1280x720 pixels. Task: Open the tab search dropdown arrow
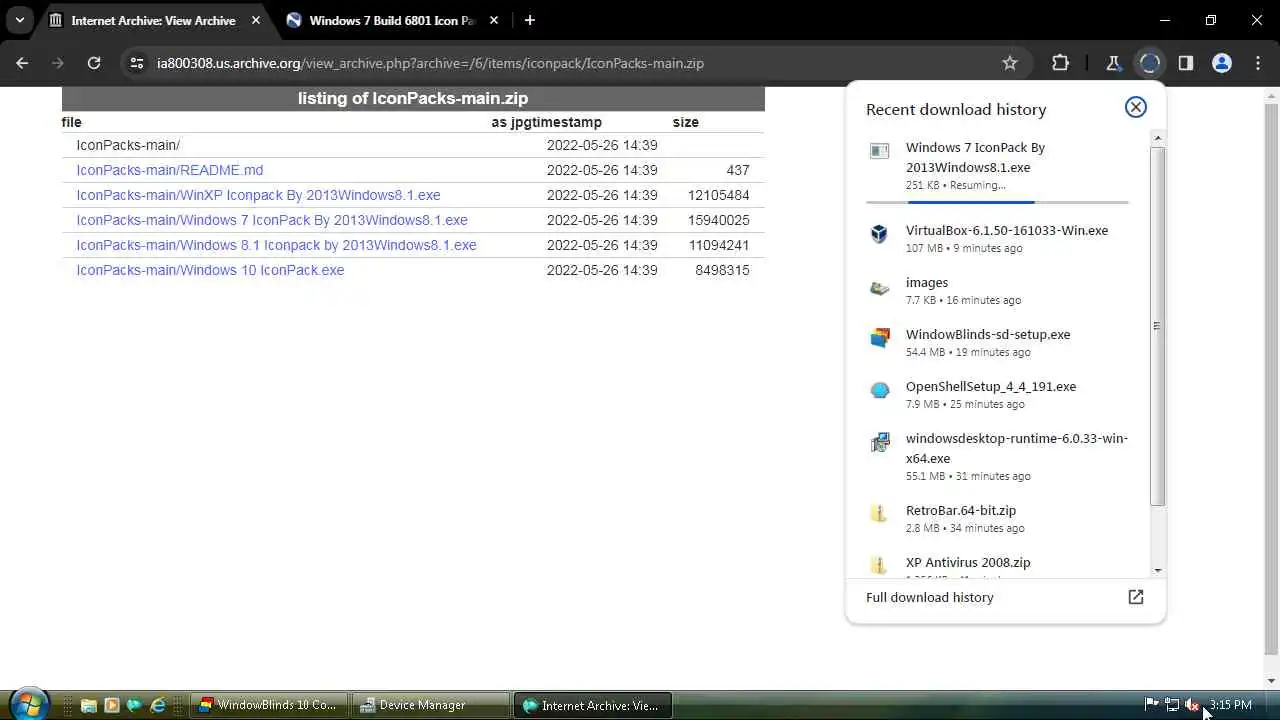pyautogui.click(x=19, y=20)
